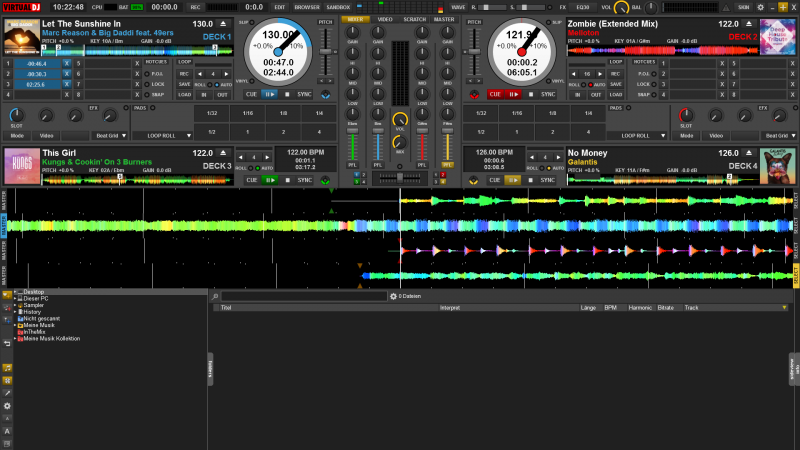Viewport: 800px width, 450px height.
Task: Eject No Money from Deck 4
Action: coord(749,153)
